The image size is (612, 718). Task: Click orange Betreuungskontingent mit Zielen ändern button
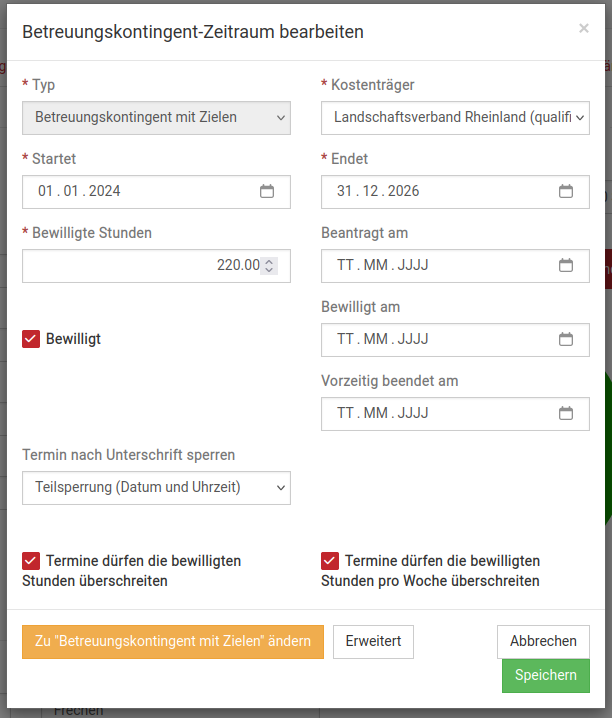[173, 641]
